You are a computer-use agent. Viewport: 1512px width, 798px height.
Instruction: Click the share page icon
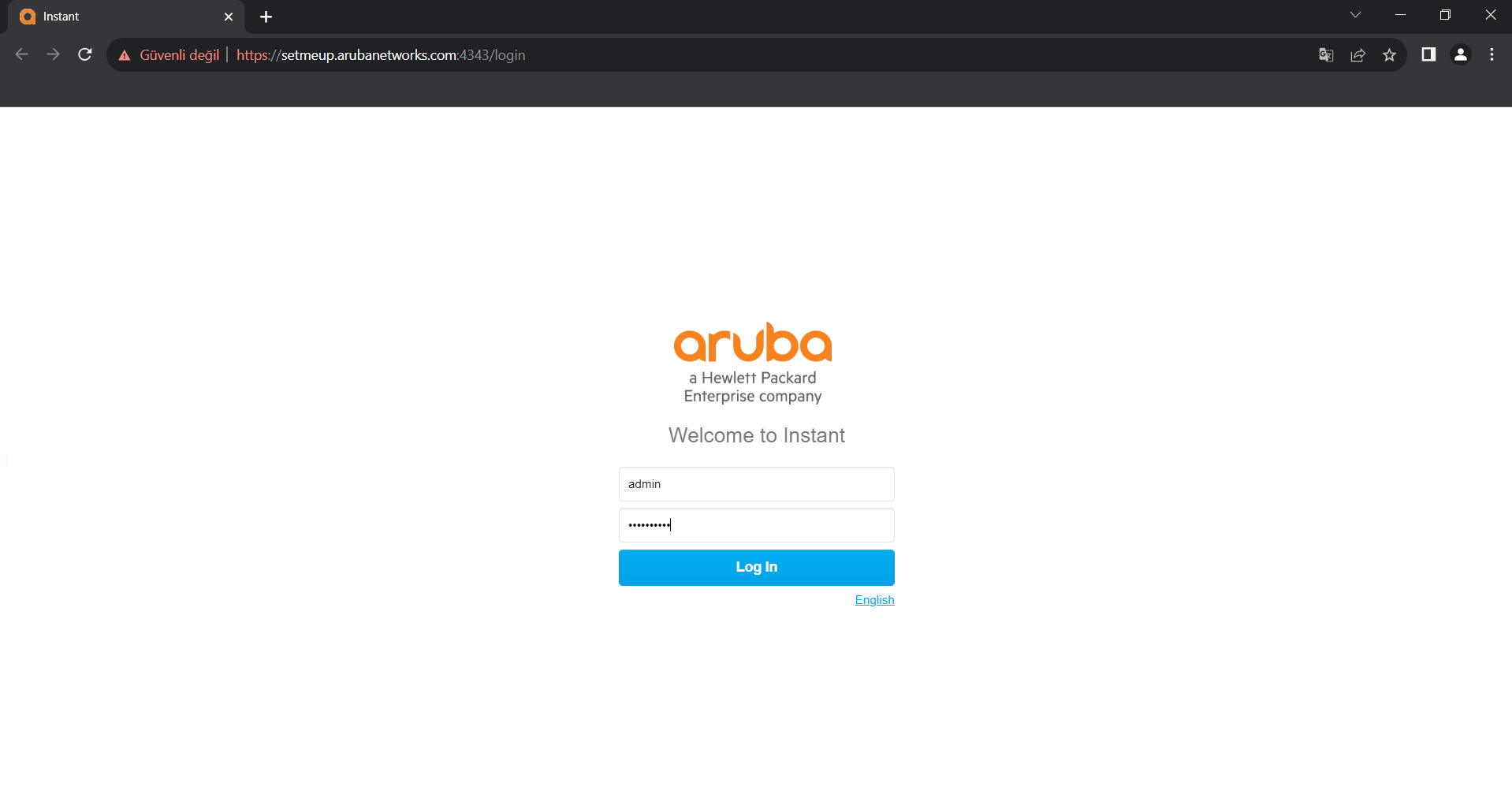1357,54
